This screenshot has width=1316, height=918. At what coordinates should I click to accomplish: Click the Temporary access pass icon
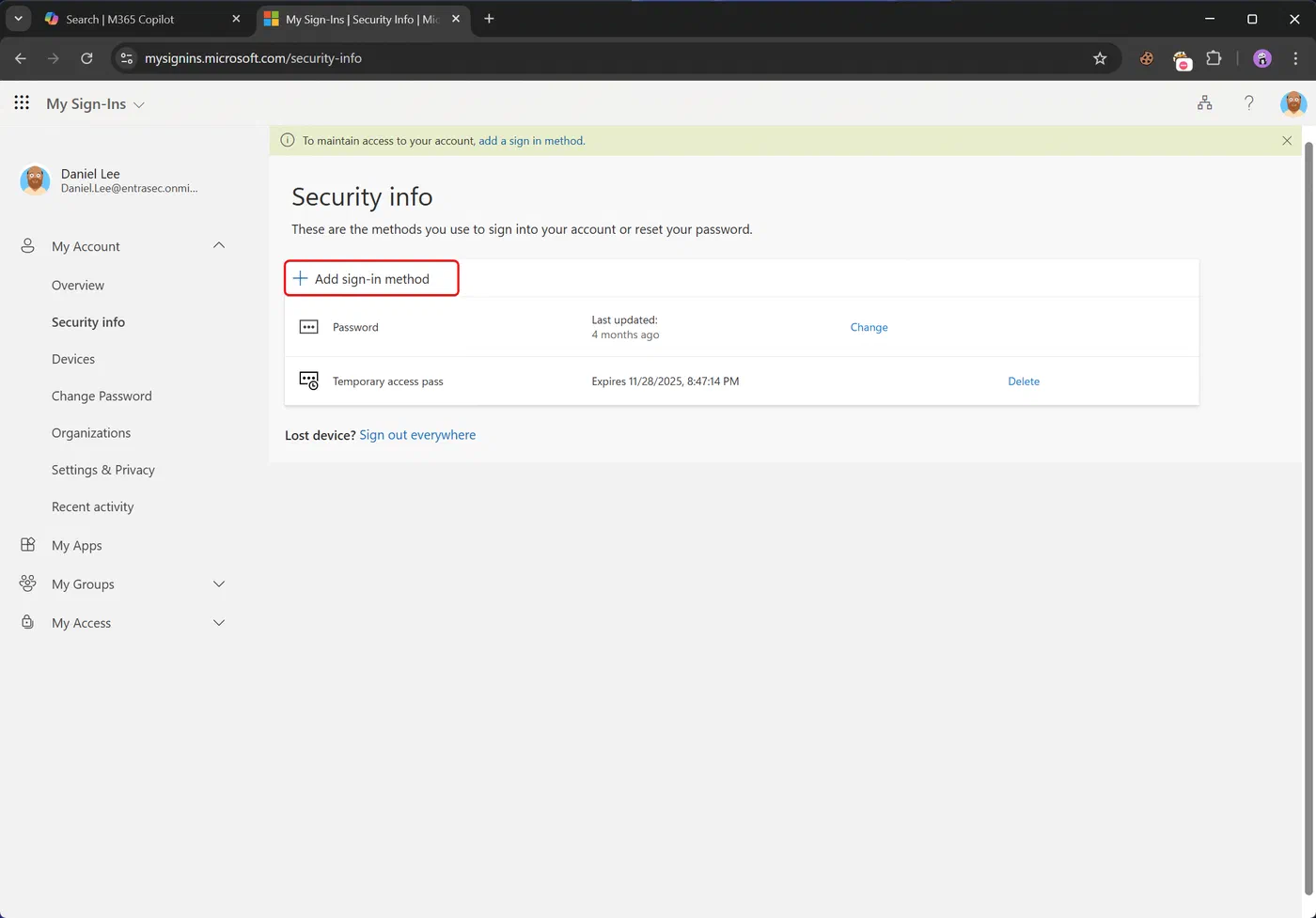click(308, 381)
